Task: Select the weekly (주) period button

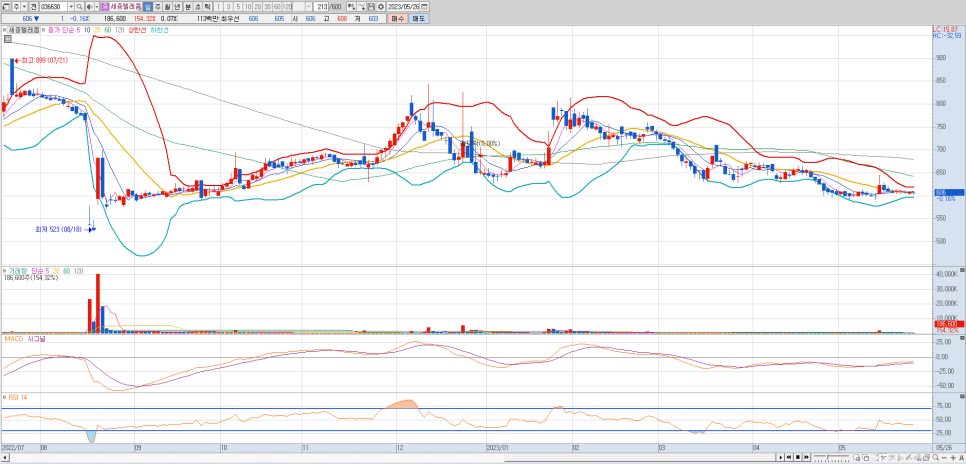Action: tap(158, 6)
